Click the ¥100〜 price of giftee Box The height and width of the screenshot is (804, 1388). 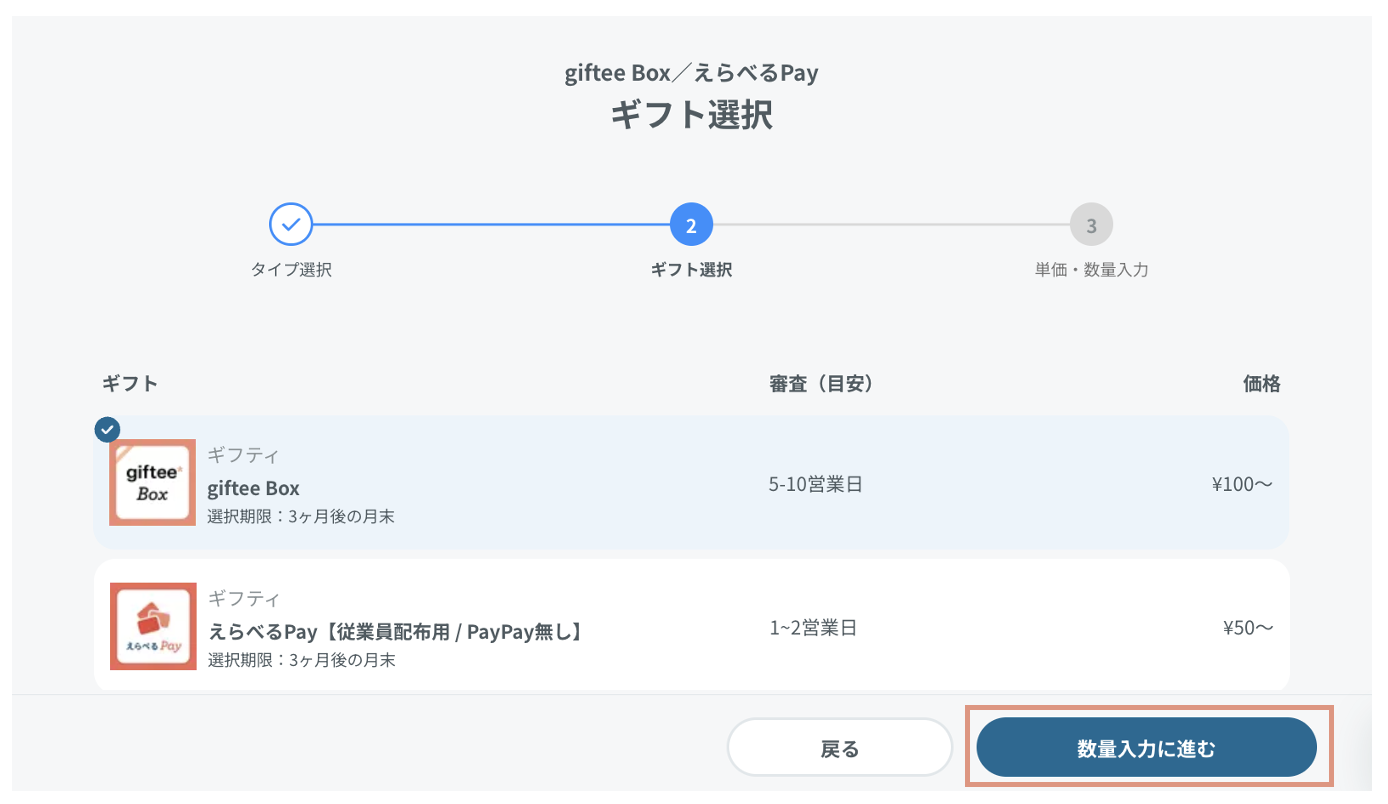tap(1242, 485)
